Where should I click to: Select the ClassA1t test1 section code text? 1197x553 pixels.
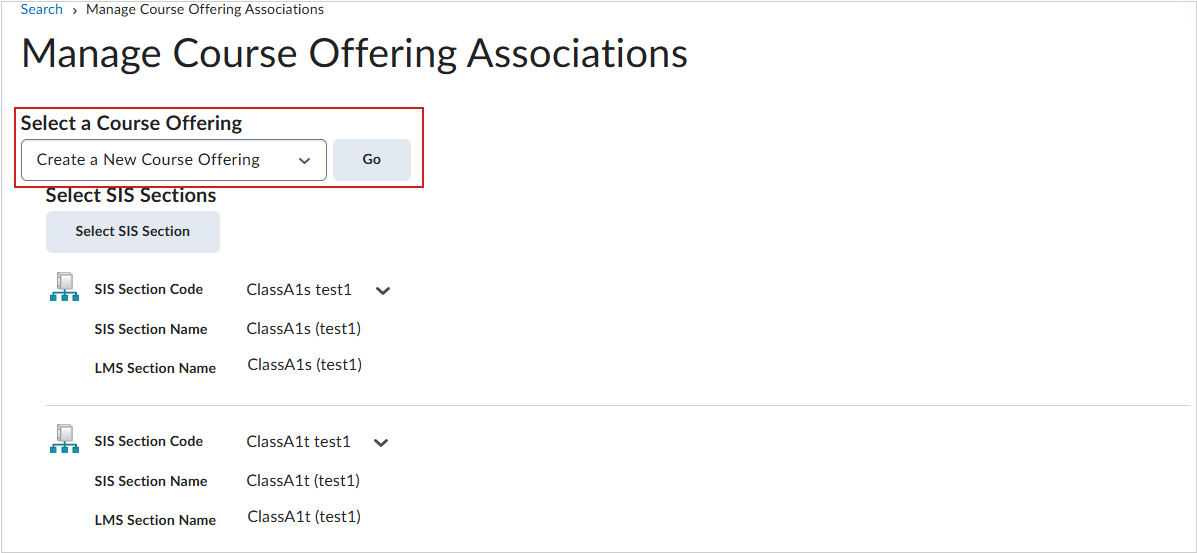299,442
